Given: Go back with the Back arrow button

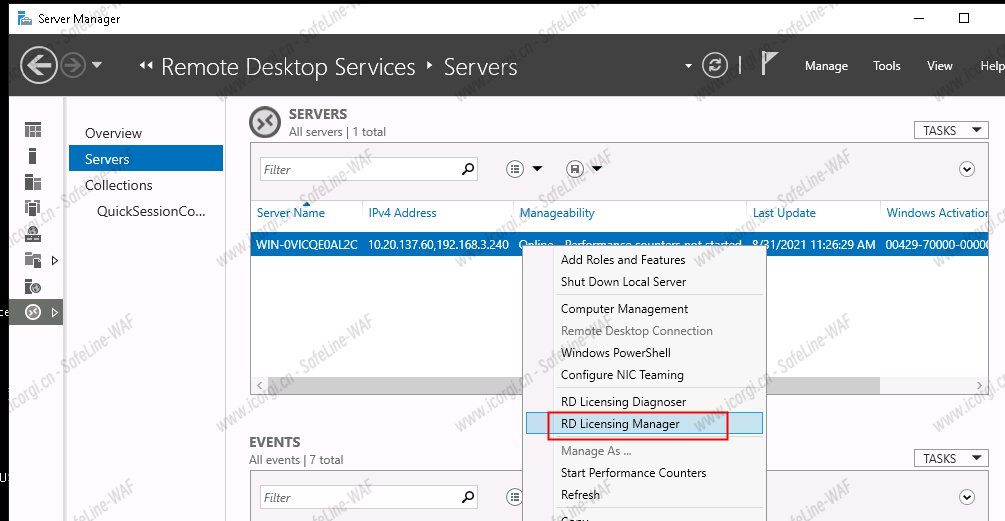Looking at the screenshot, I should point(39,65).
